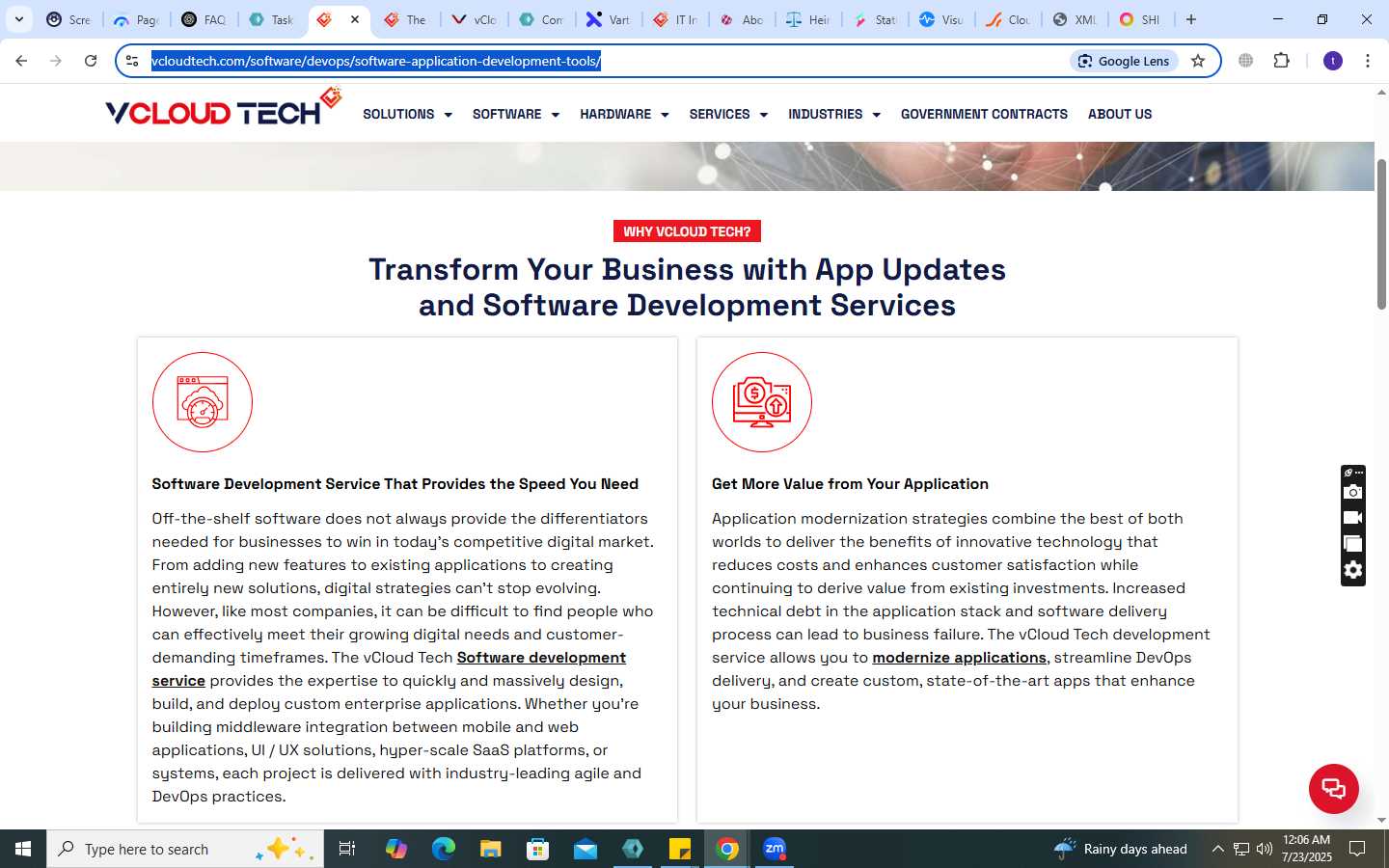Go forward with the forward arrow
The height and width of the screenshot is (868, 1389).
(56, 61)
